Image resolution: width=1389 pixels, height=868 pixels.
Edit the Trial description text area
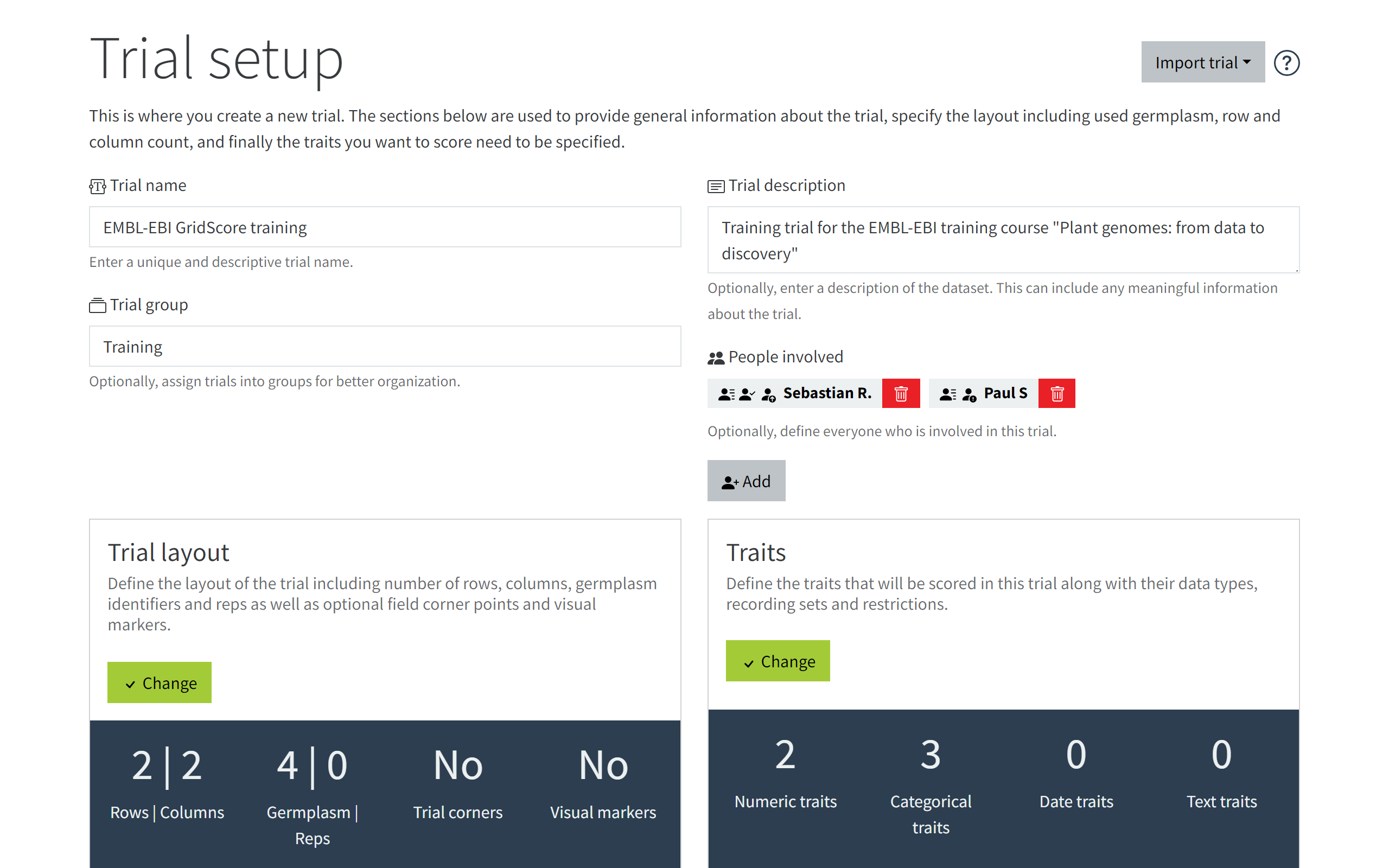point(1003,240)
